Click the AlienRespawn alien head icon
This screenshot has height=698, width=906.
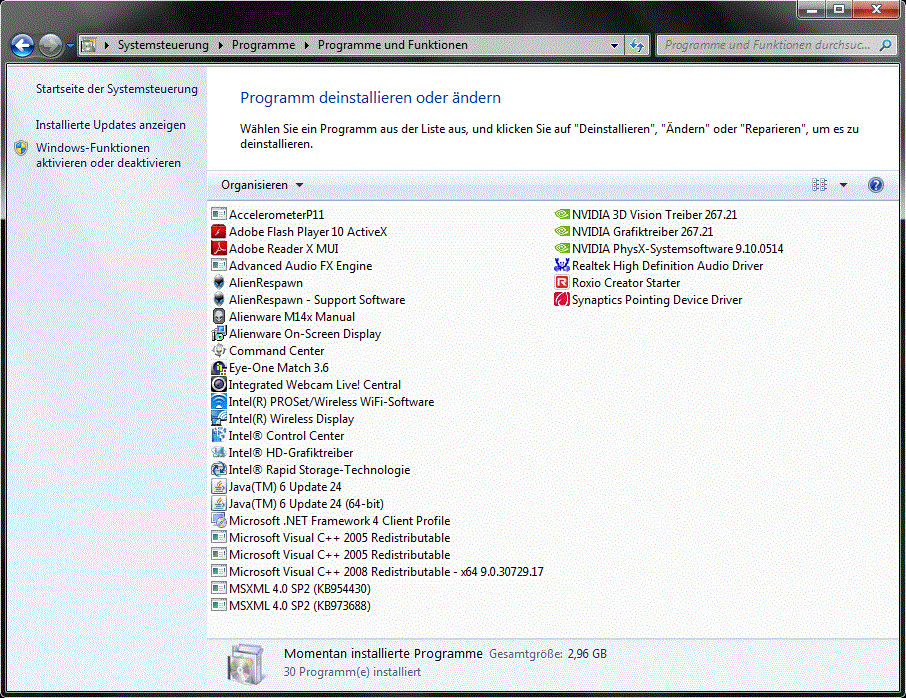pos(218,283)
